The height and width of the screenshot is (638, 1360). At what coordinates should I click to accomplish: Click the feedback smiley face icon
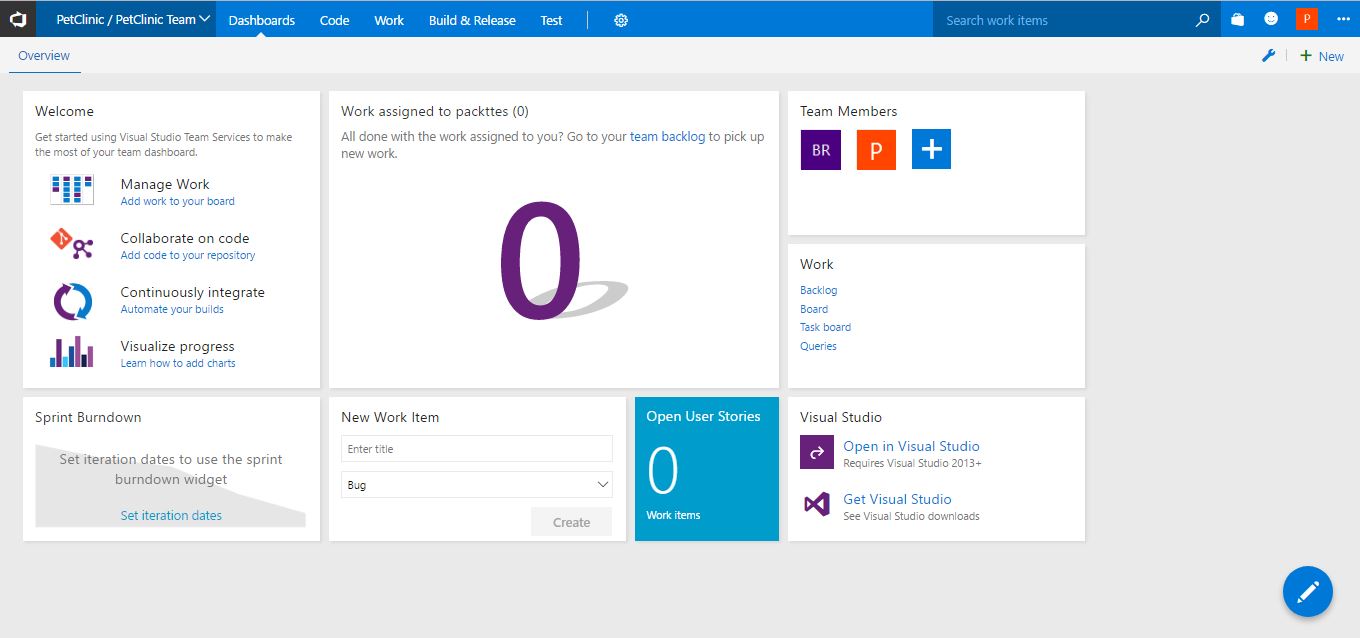click(x=1271, y=19)
